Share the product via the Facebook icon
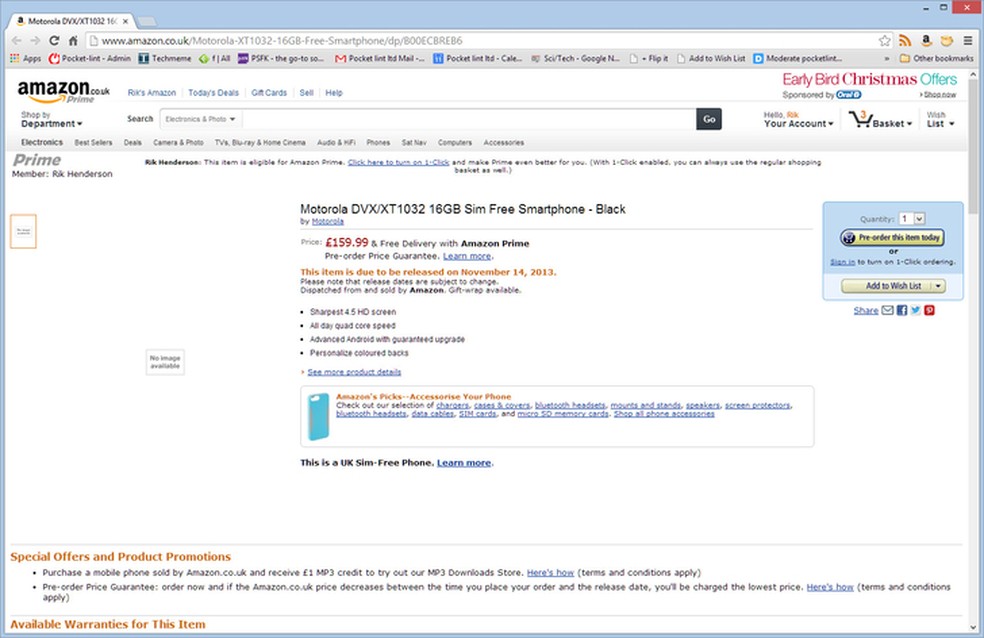 tap(902, 310)
